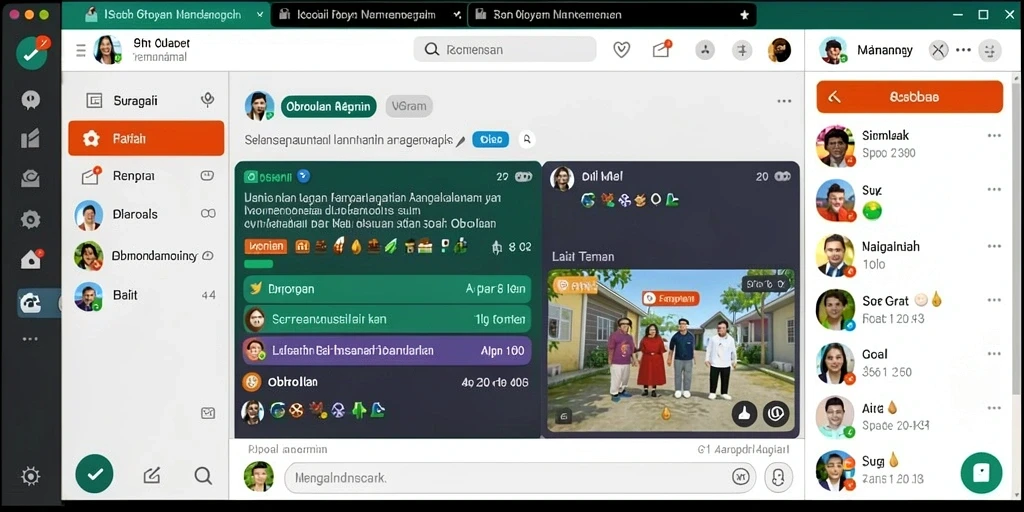Click the green Obroulan Aepnin button

[329, 106]
